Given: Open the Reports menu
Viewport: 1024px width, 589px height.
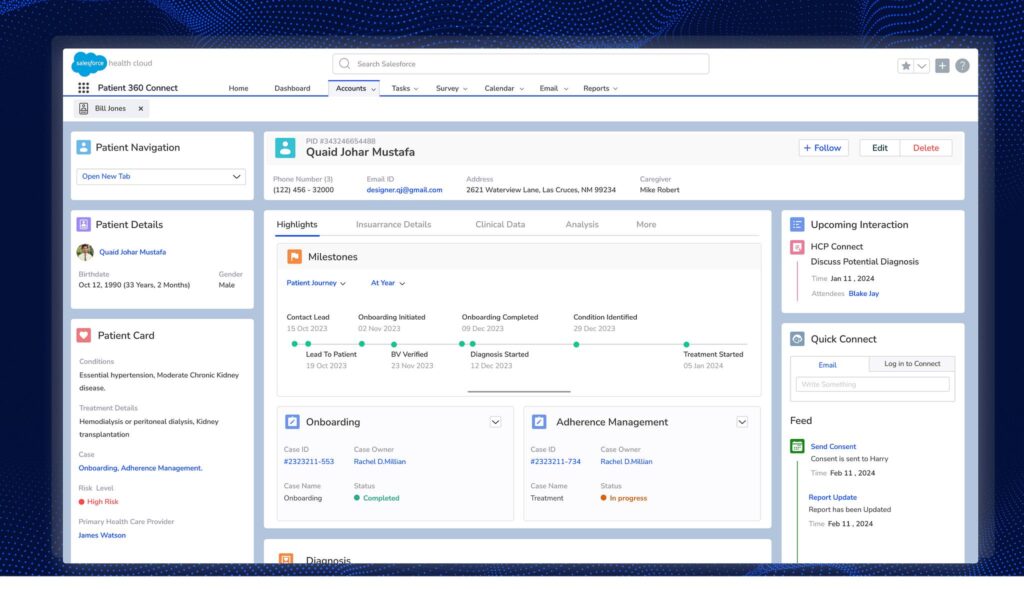Looking at the screenshot, I should (600, 88).
